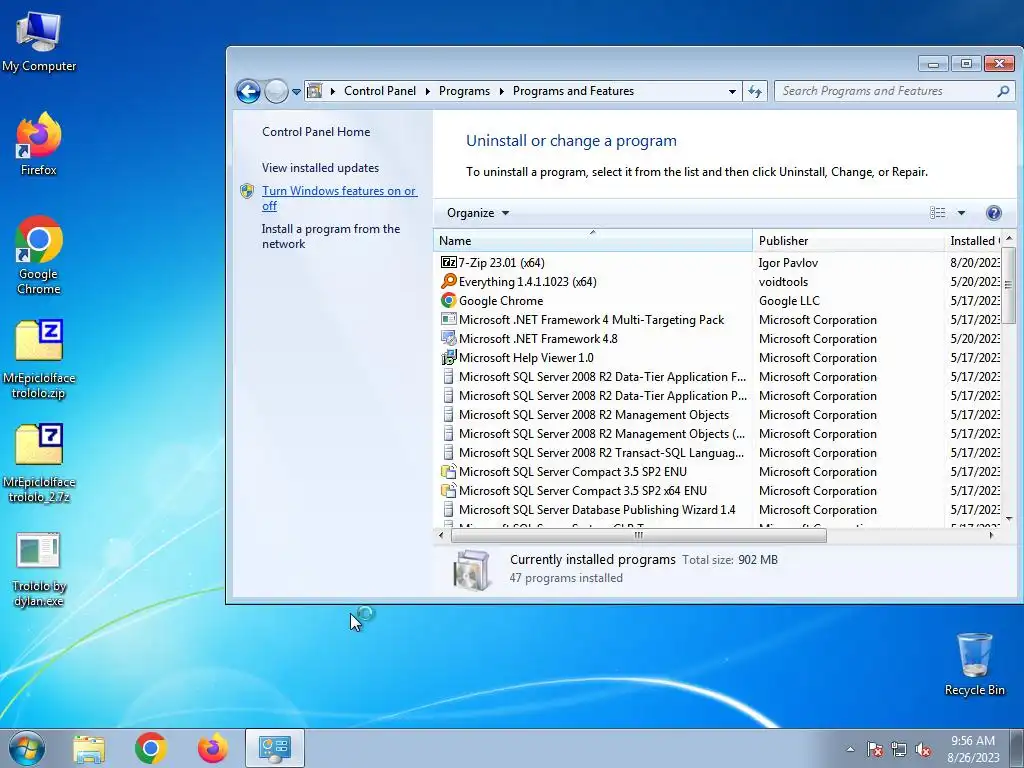Open the view options dropdown arrow

961,213
